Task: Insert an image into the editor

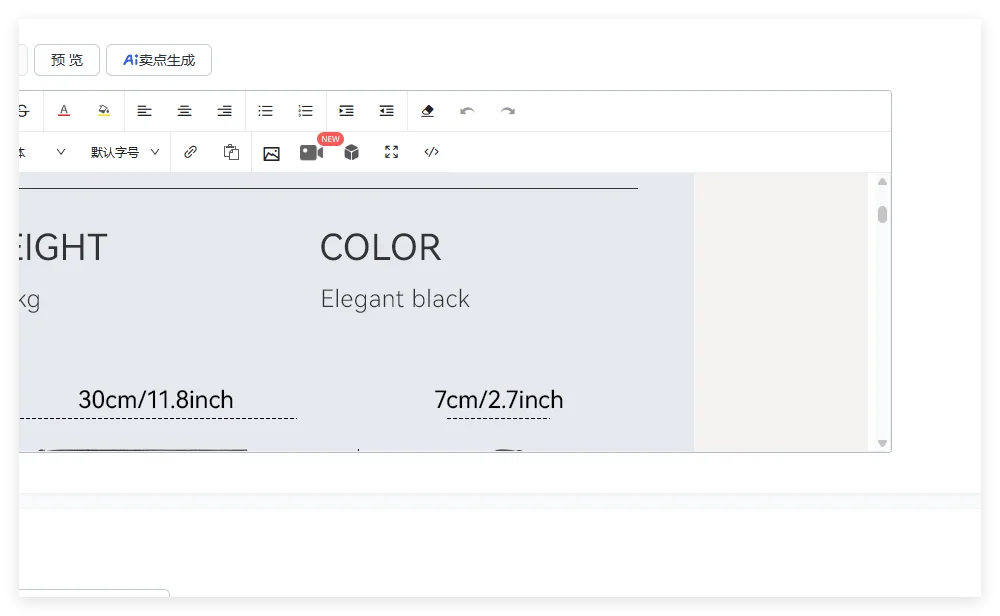Action: coord(271,153)
